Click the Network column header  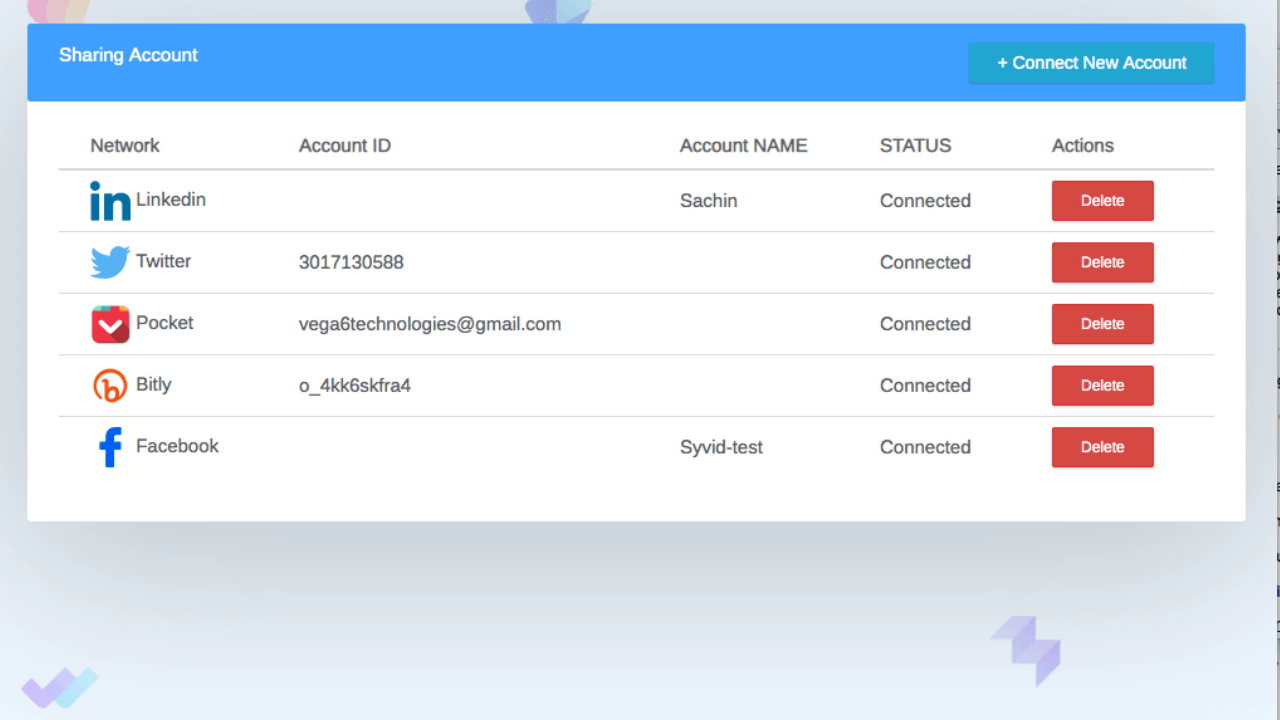click(x=125, y=146)
